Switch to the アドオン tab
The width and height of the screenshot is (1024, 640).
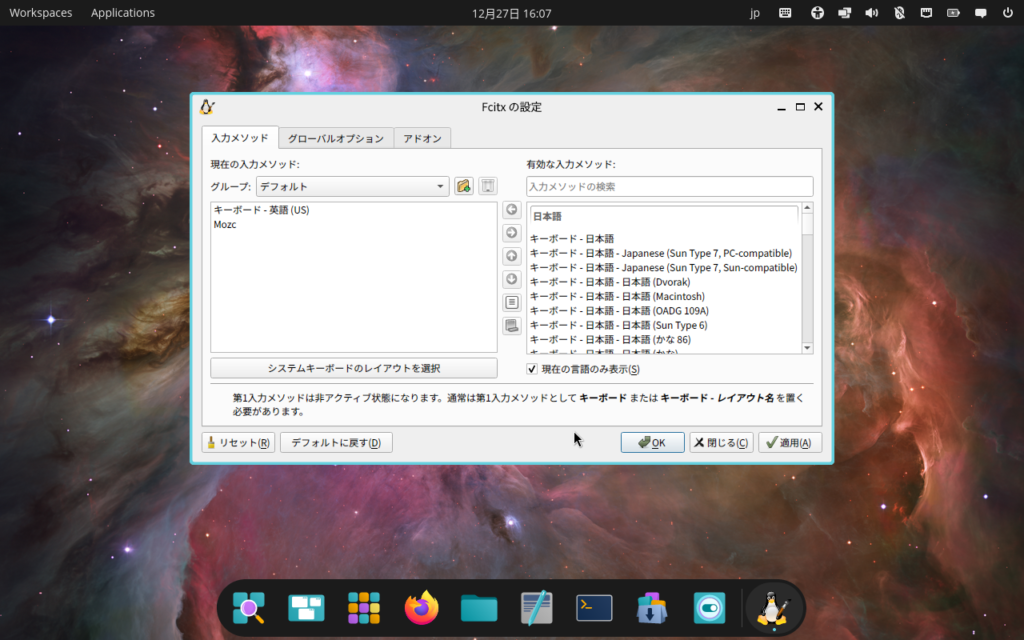pyautogui.click(x=422, y=138)
